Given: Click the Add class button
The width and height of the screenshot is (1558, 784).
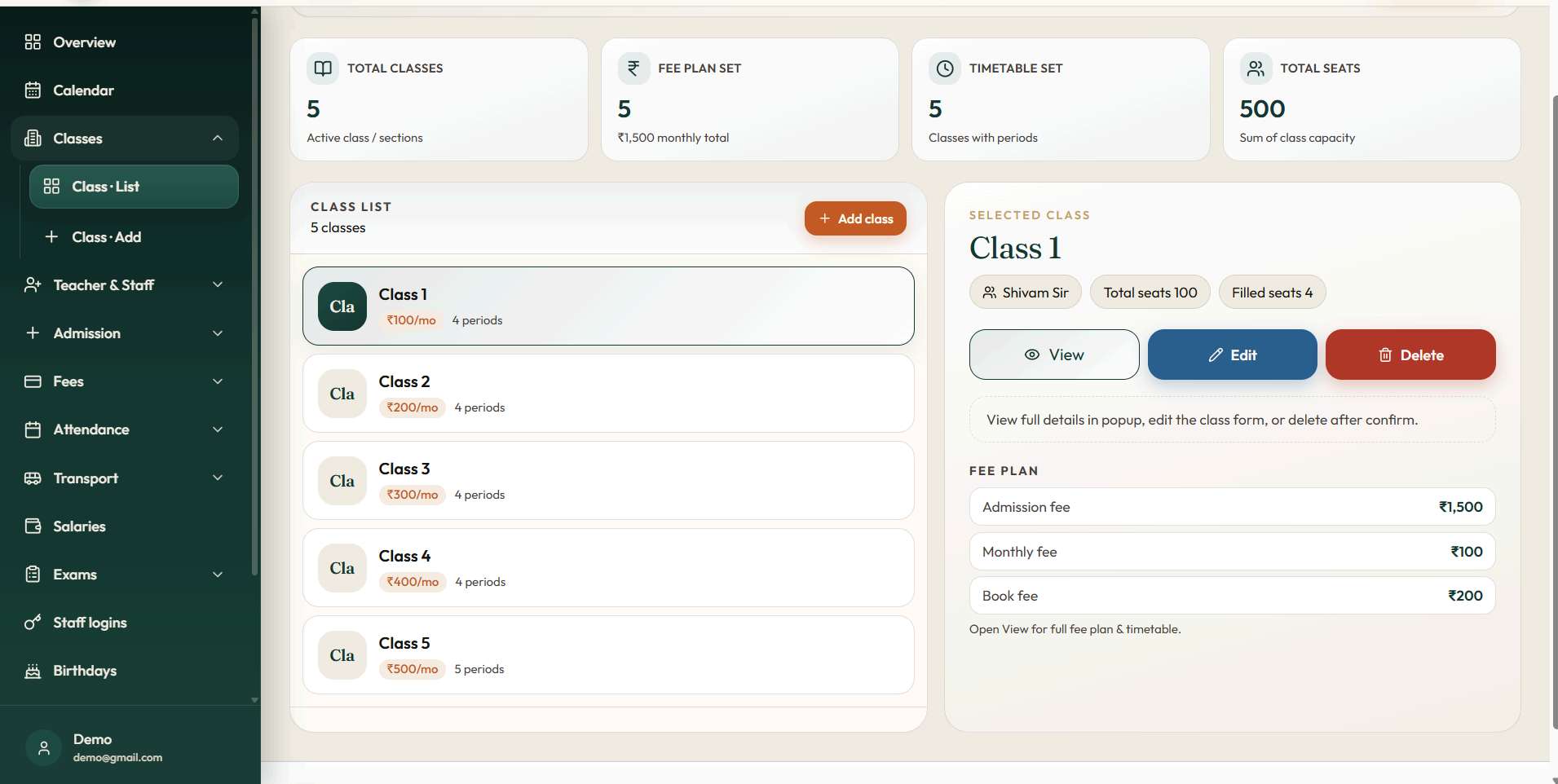Looking at the screenshot, I should coord(855,218).
